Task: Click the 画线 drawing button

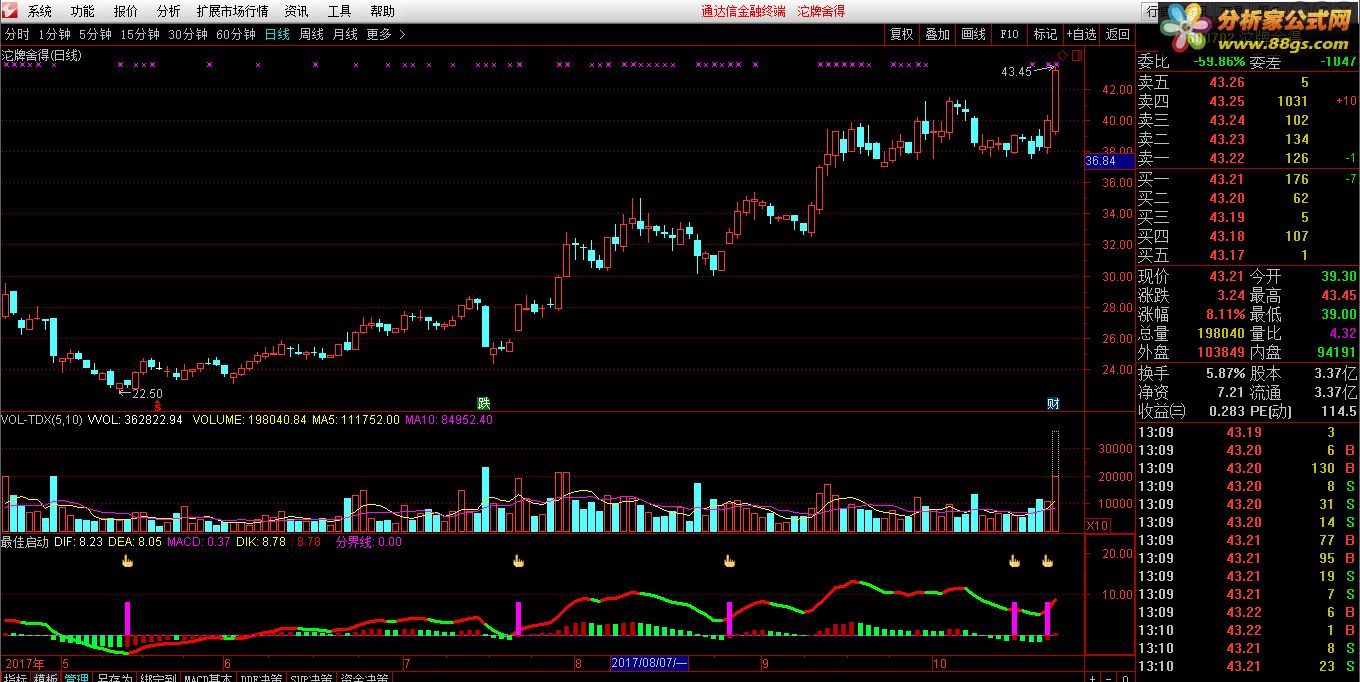Action: click(973, 34)
